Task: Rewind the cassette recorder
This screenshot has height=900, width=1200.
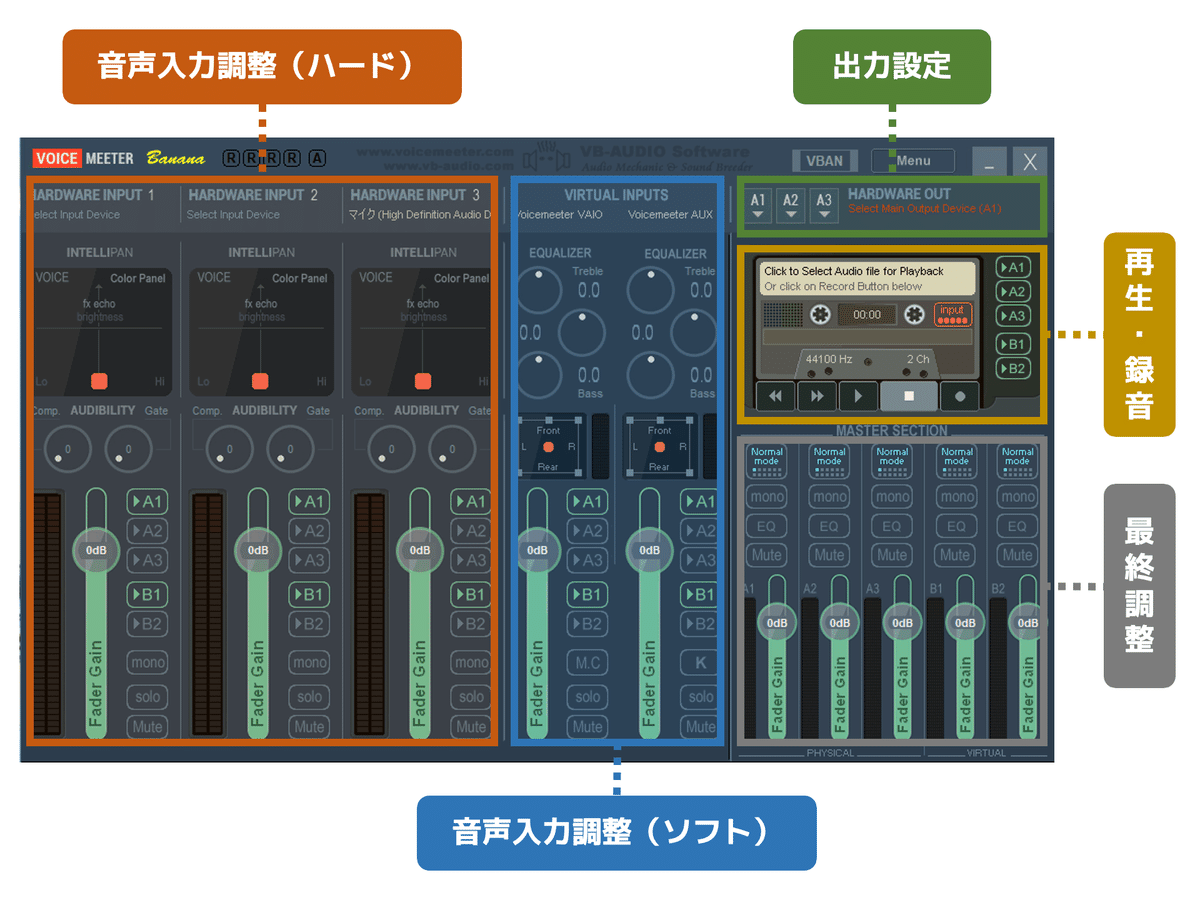Action: (x=775, y=396)
